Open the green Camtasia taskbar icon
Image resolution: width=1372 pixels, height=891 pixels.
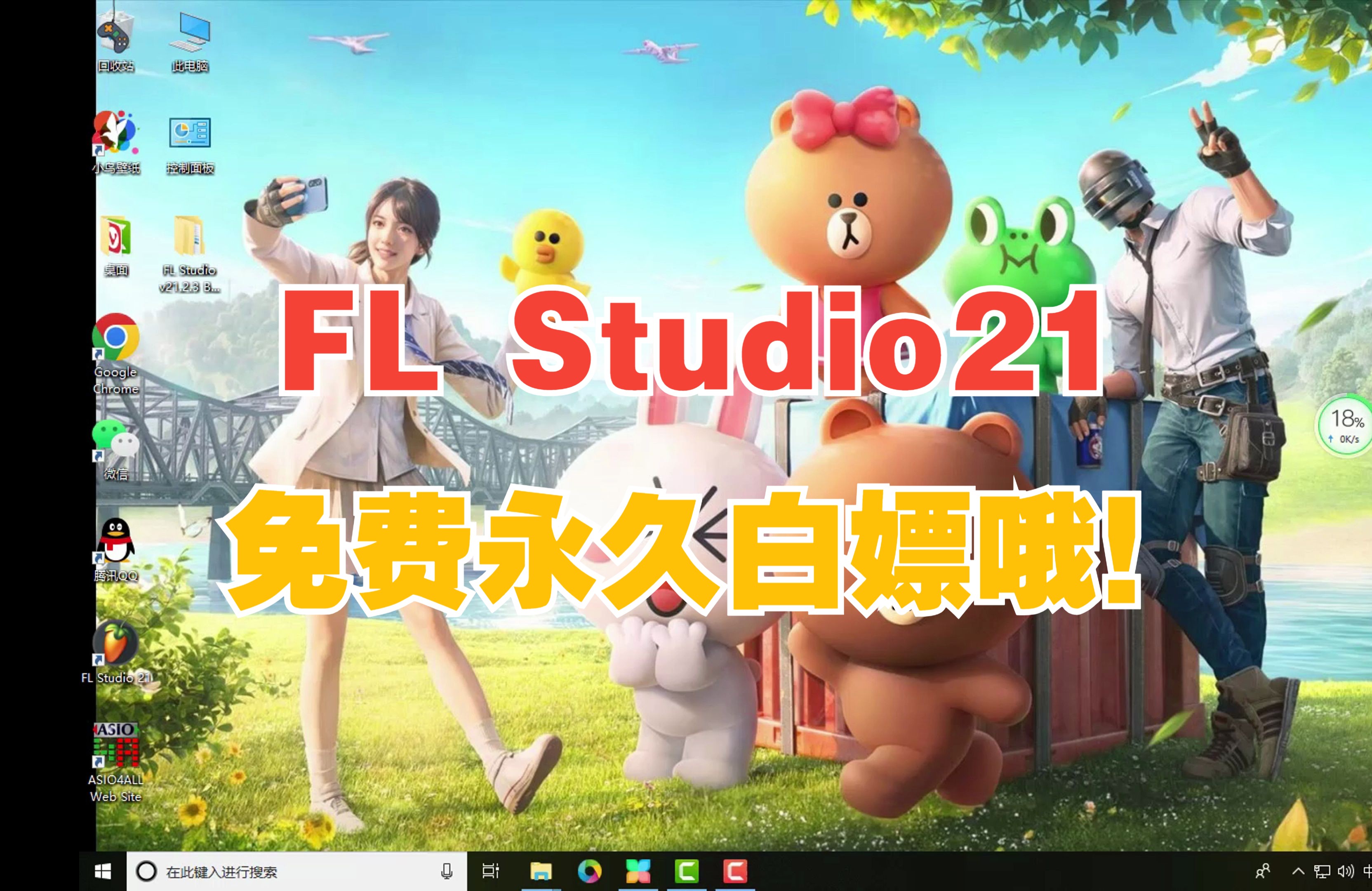(687, 871)
